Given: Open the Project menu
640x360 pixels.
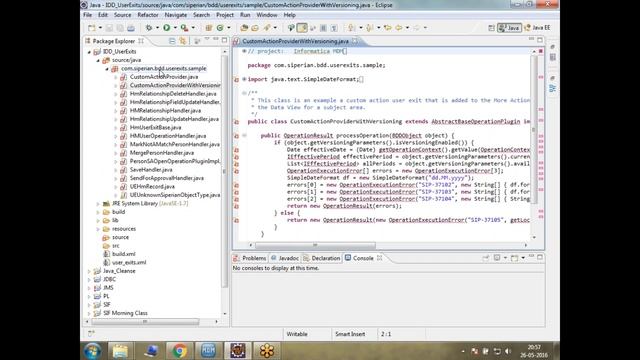Looking at the screenshot, I should (225, 15).
